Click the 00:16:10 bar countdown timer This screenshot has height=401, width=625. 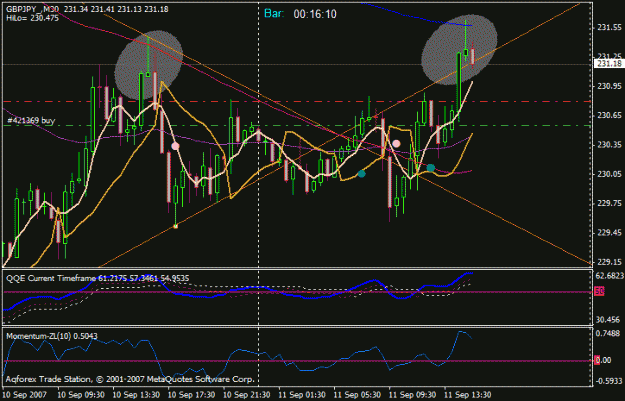click(315, 14)
